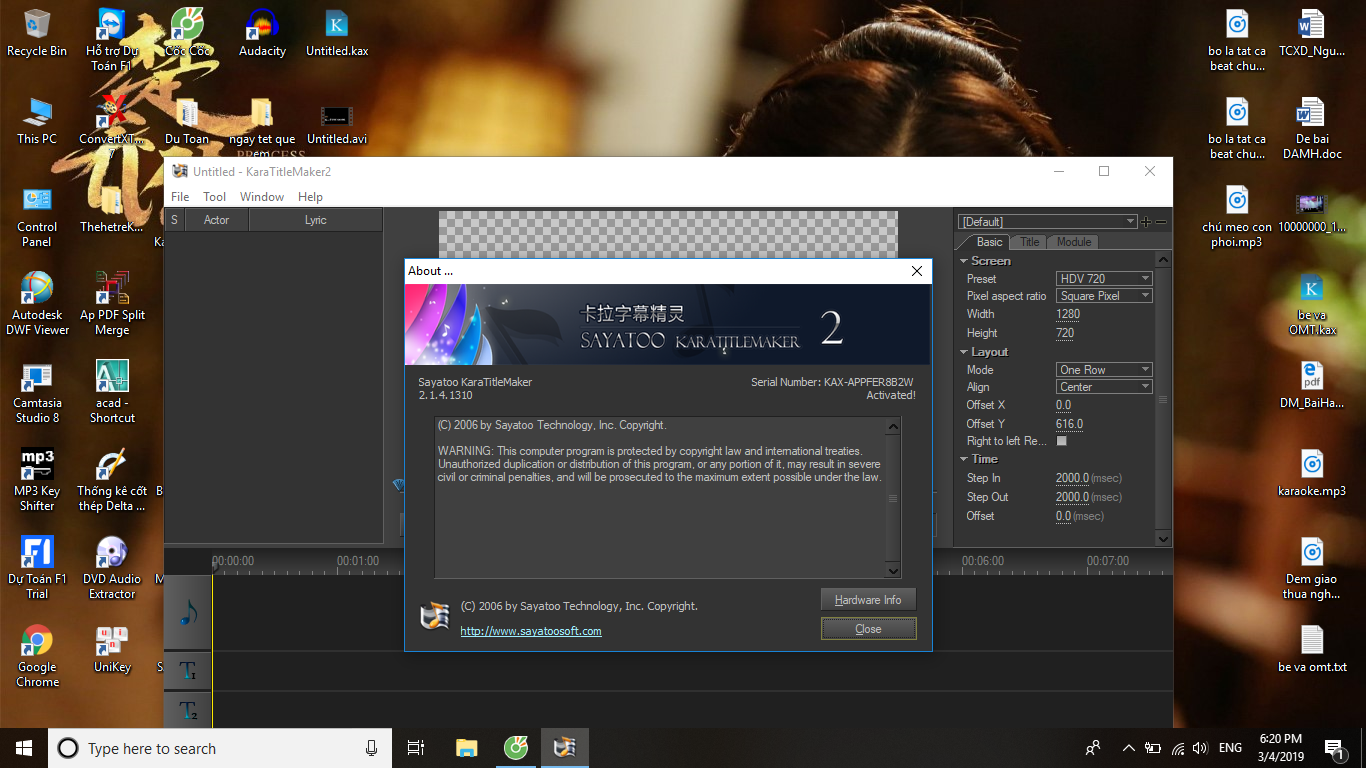Click the timeline playhead at 00:00:00
Viewport: 1366px width, 768px height.
coord(216,566)
